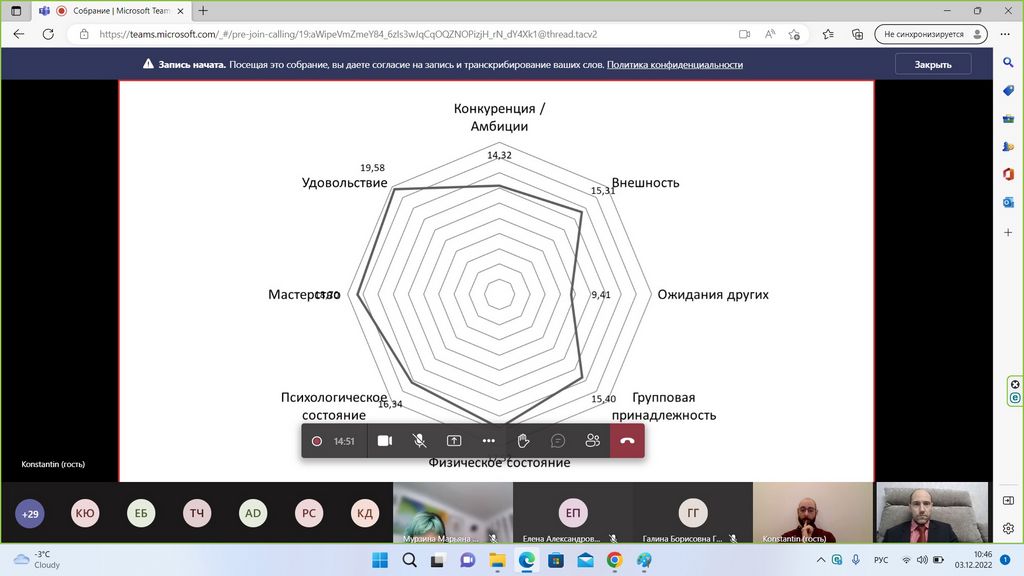The height and width of the screenshot is (576, 1024).
Task: Open Edge settings and more menu
Action: pyautogui.click(x=1005, y=34)
